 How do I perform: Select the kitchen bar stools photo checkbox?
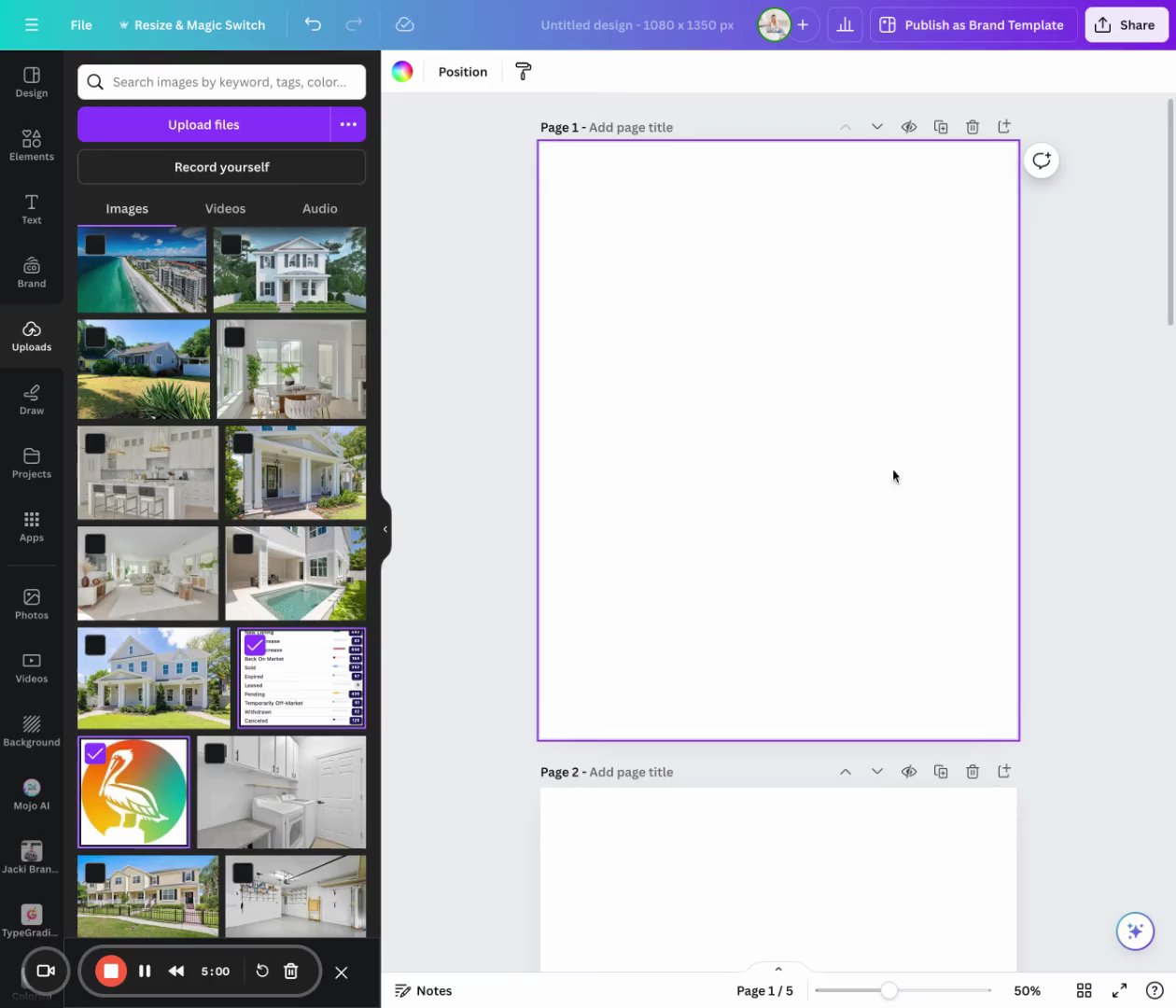click(95, 443)
